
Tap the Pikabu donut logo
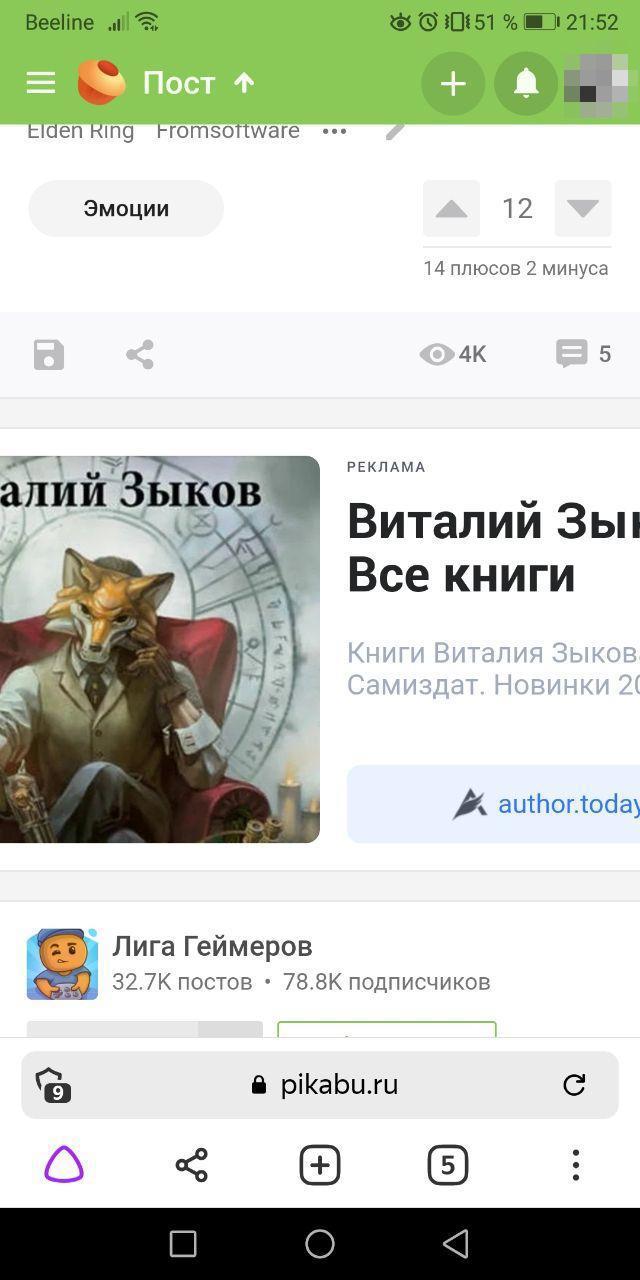pyautogui.click(x=102, y=83)
